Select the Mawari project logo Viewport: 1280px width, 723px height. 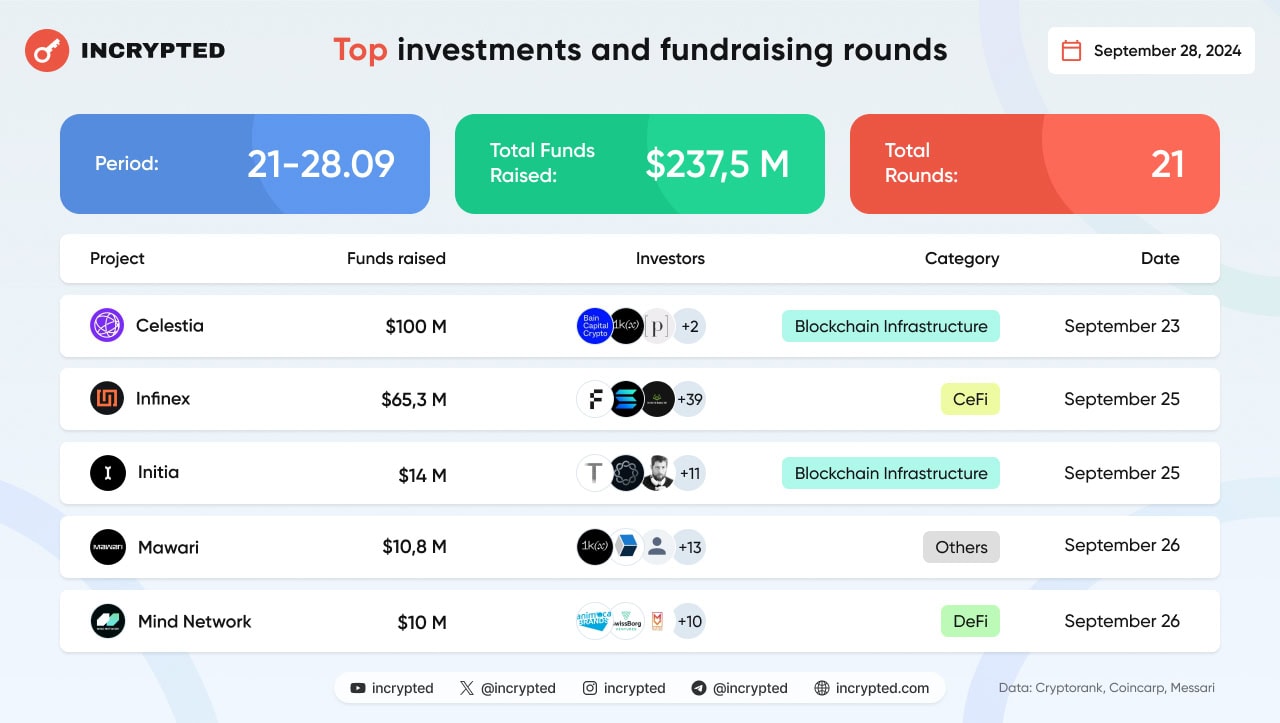108,547
